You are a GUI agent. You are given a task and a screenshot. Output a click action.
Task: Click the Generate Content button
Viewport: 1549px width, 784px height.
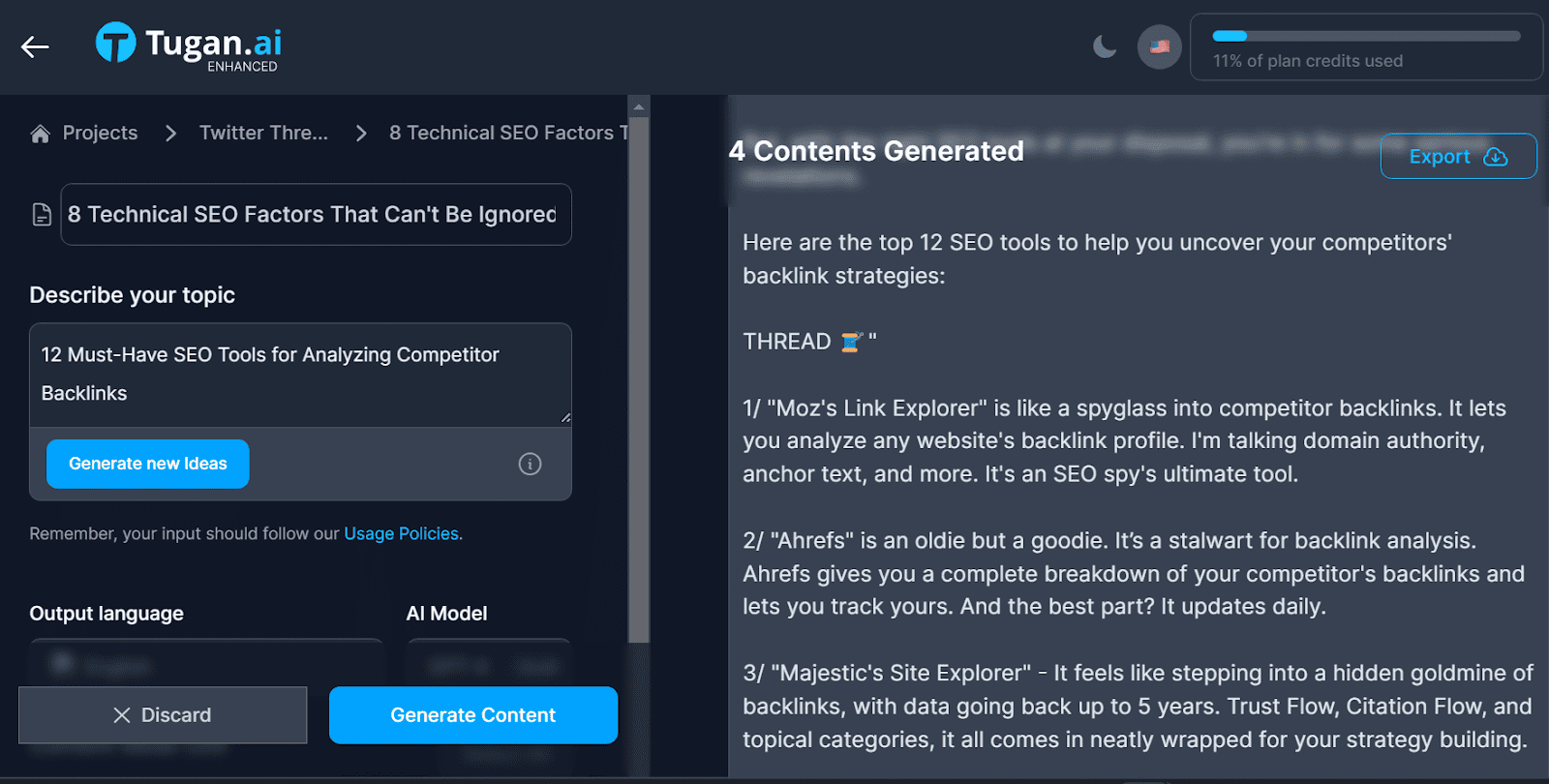[x=473, y=715]
